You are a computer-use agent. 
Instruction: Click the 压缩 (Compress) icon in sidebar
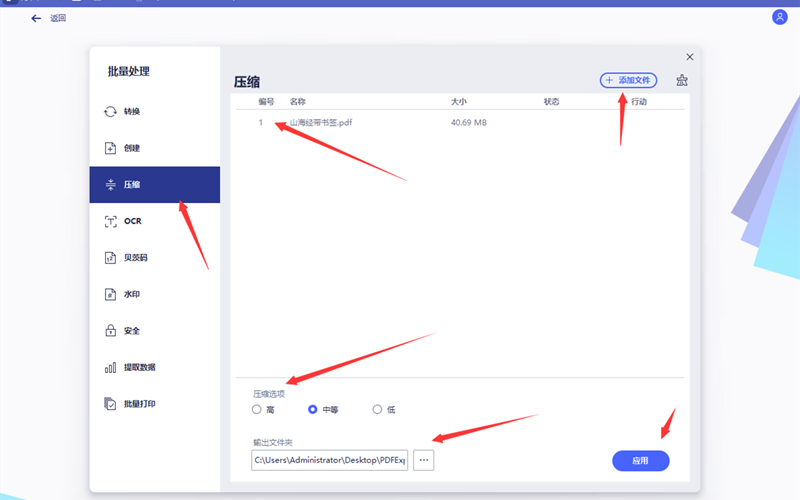[110, 185]
